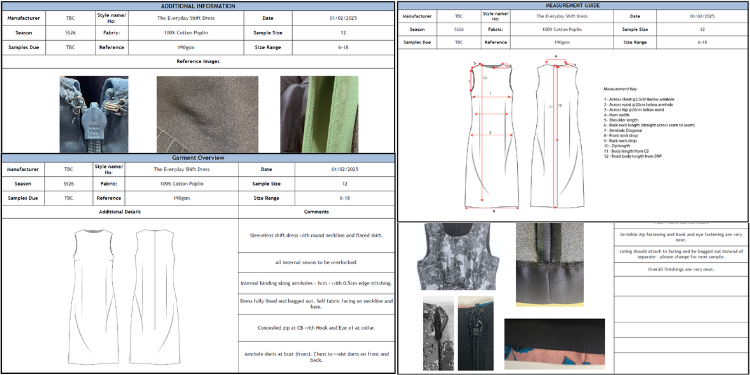Image resolution: width=750 pixels, height=375 pixels.
Task: Open the grey hem with green tape photo
Action: [x=550, y=265]
